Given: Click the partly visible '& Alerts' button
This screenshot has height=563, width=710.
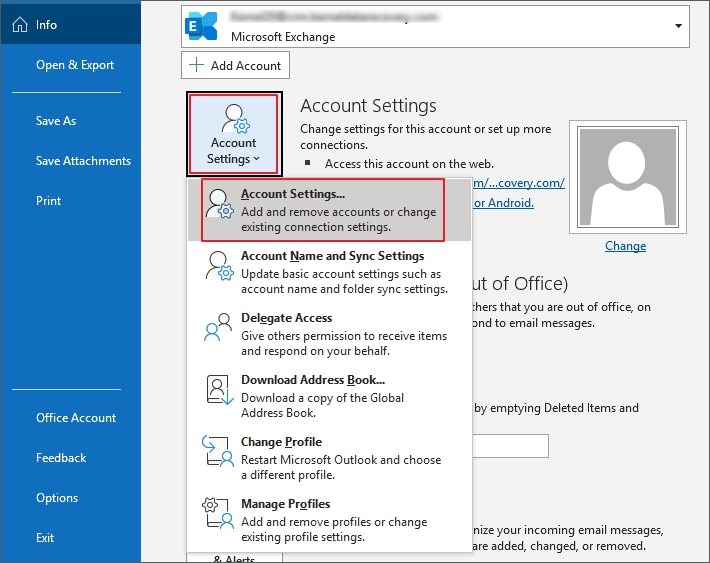Looking at the screenshot, I should point(234,558).
